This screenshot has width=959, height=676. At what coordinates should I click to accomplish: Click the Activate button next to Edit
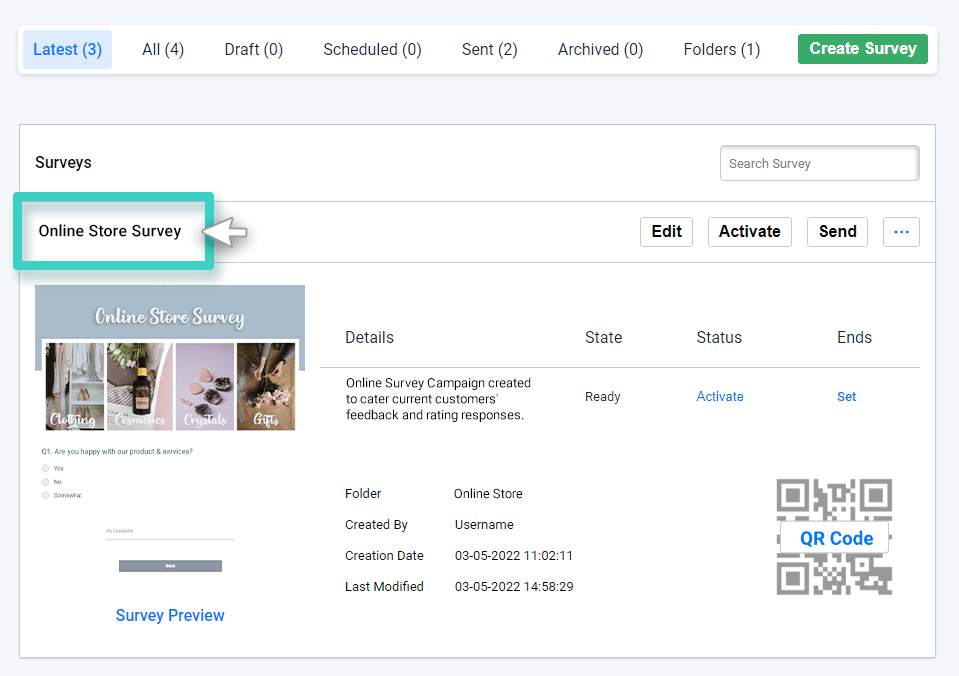click(x=749, y=232)
